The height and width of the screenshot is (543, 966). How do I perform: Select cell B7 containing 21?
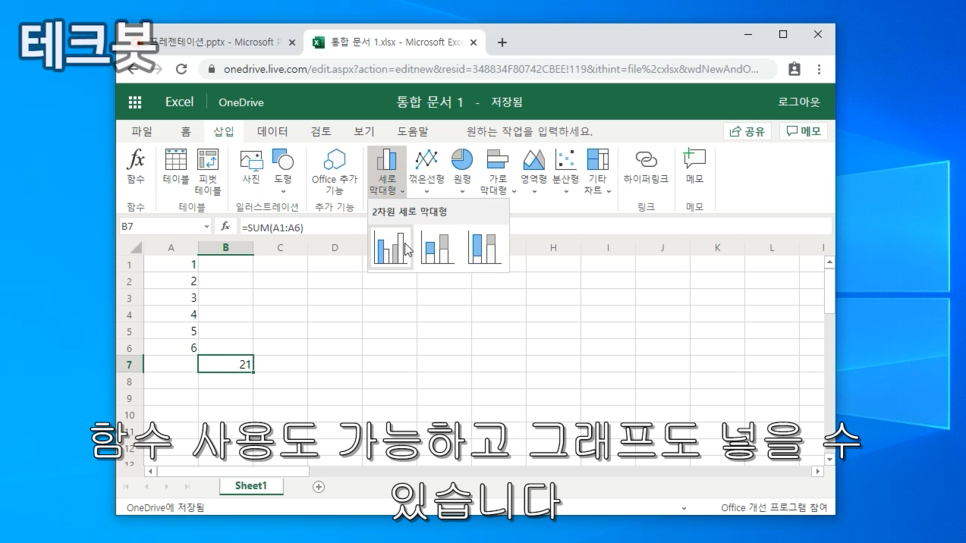(x=225, y=364)
